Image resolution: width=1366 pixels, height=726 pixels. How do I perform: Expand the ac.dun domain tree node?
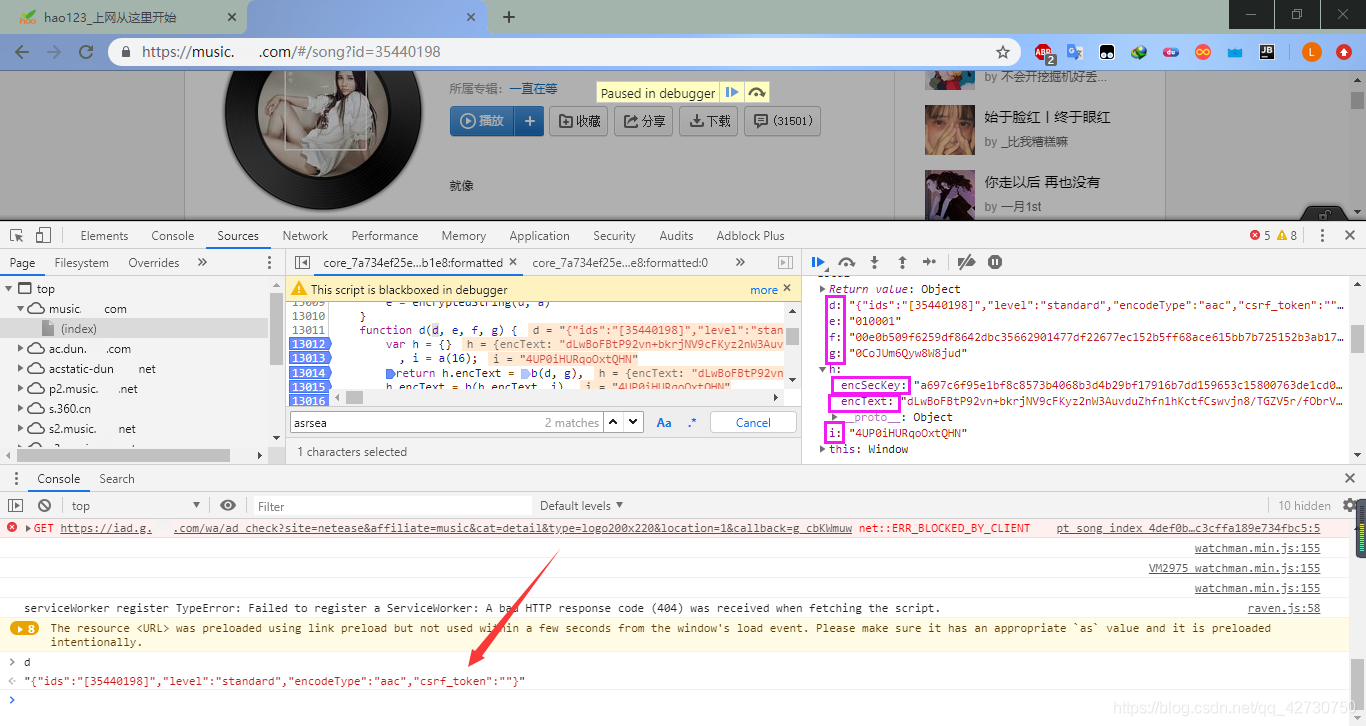tap(22, 349)
